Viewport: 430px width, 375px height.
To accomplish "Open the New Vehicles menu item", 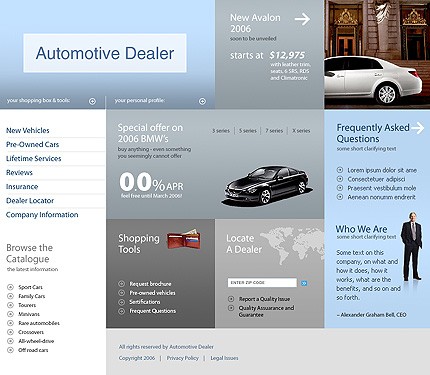I will tap(28, 130).
